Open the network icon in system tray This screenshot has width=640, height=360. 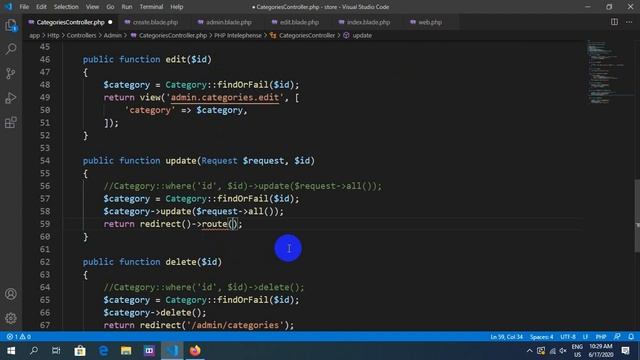pyautogui.click(x=552, y=351)
